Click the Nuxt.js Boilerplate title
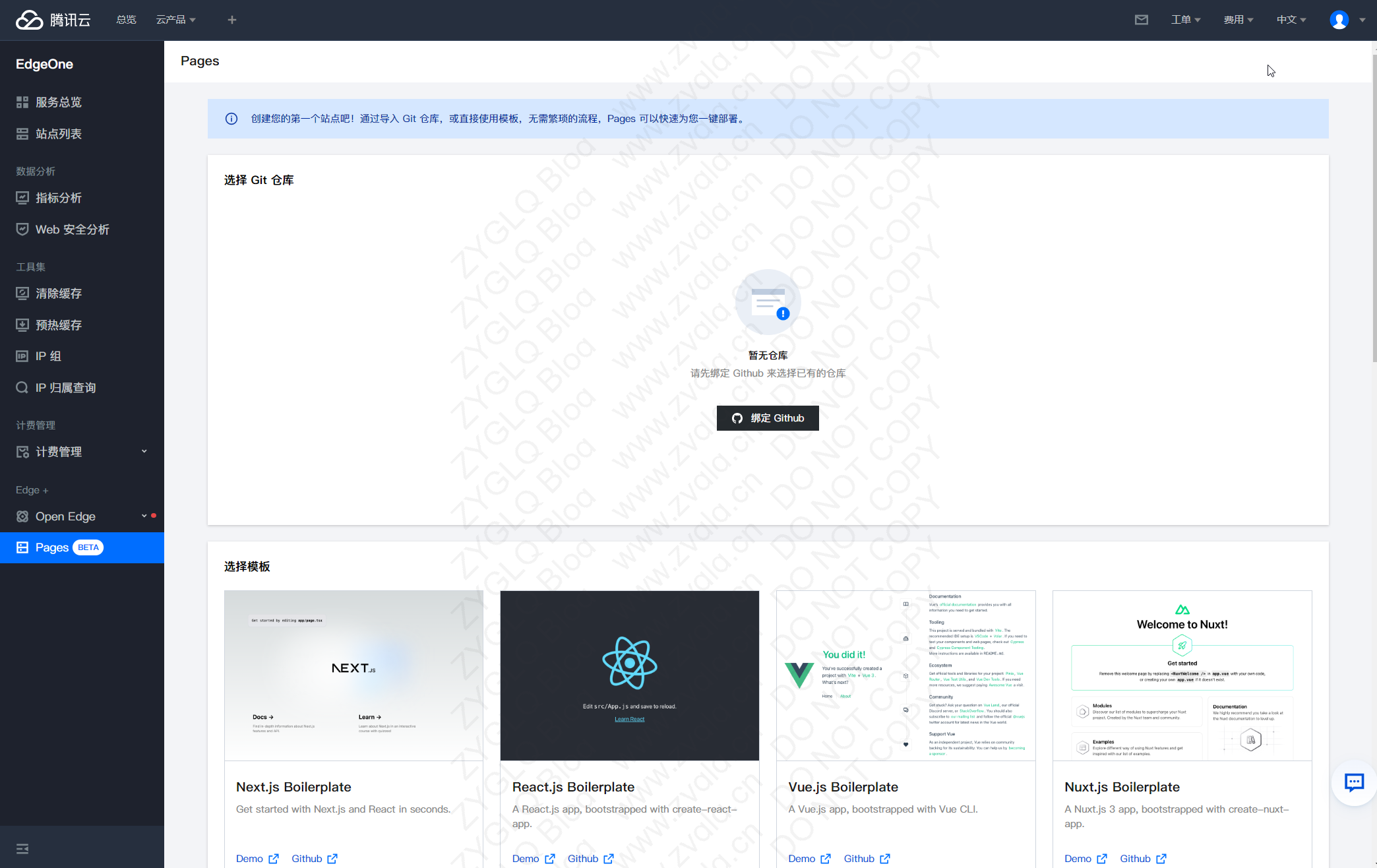 pos(1122,787)
